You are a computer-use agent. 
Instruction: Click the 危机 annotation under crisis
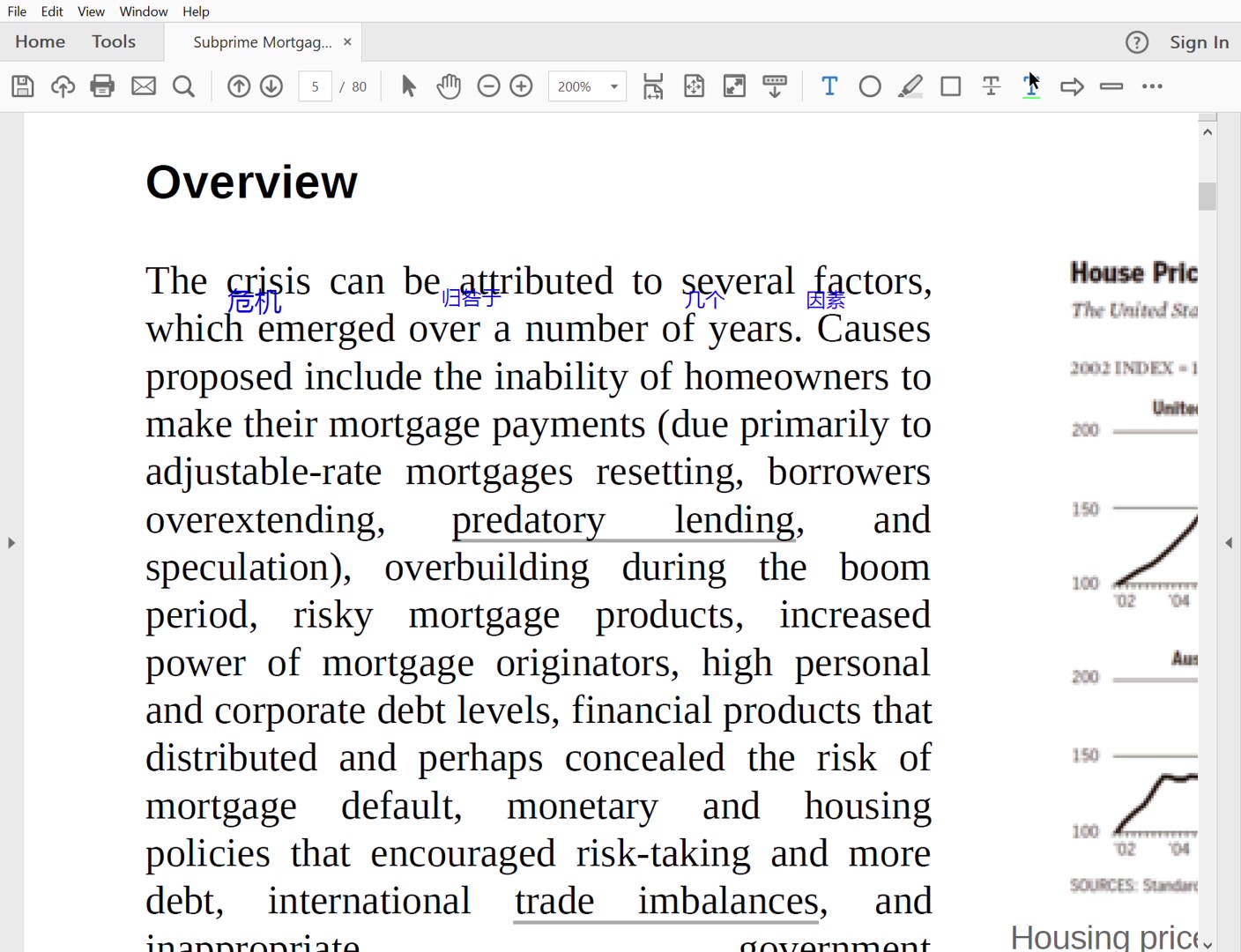click(254, 301)
